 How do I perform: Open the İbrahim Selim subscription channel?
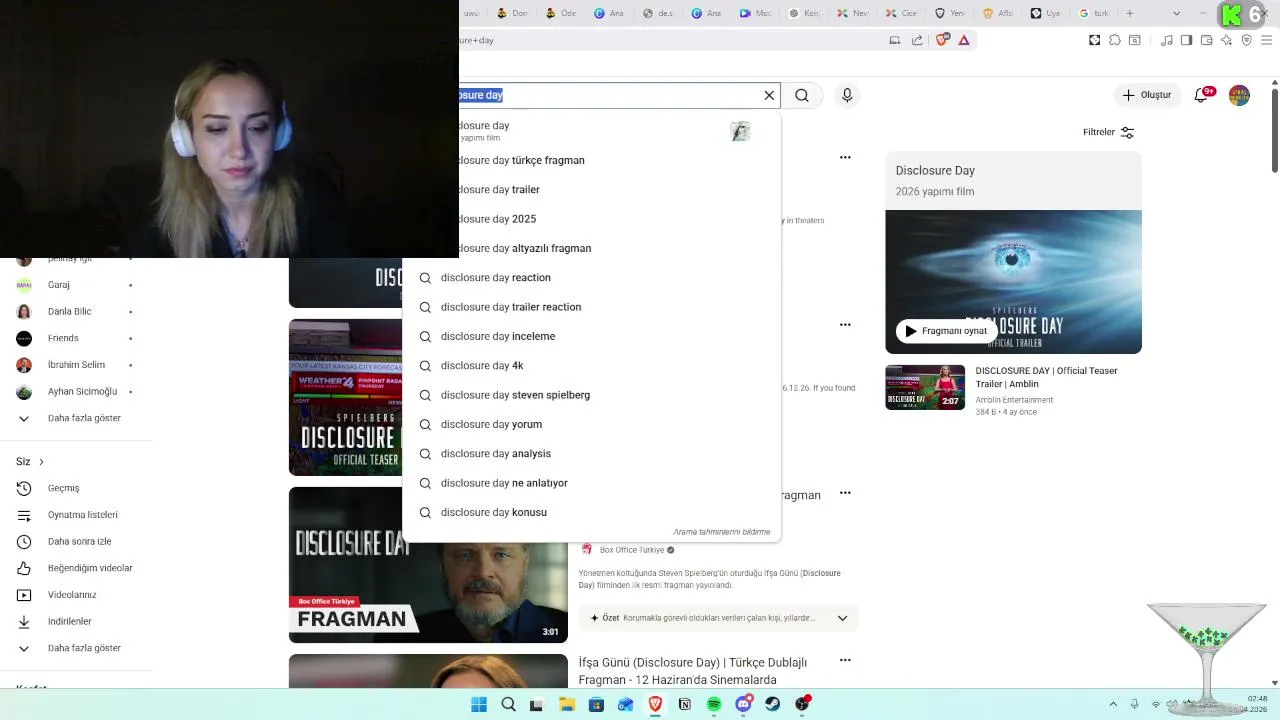[x=75, y=365]
